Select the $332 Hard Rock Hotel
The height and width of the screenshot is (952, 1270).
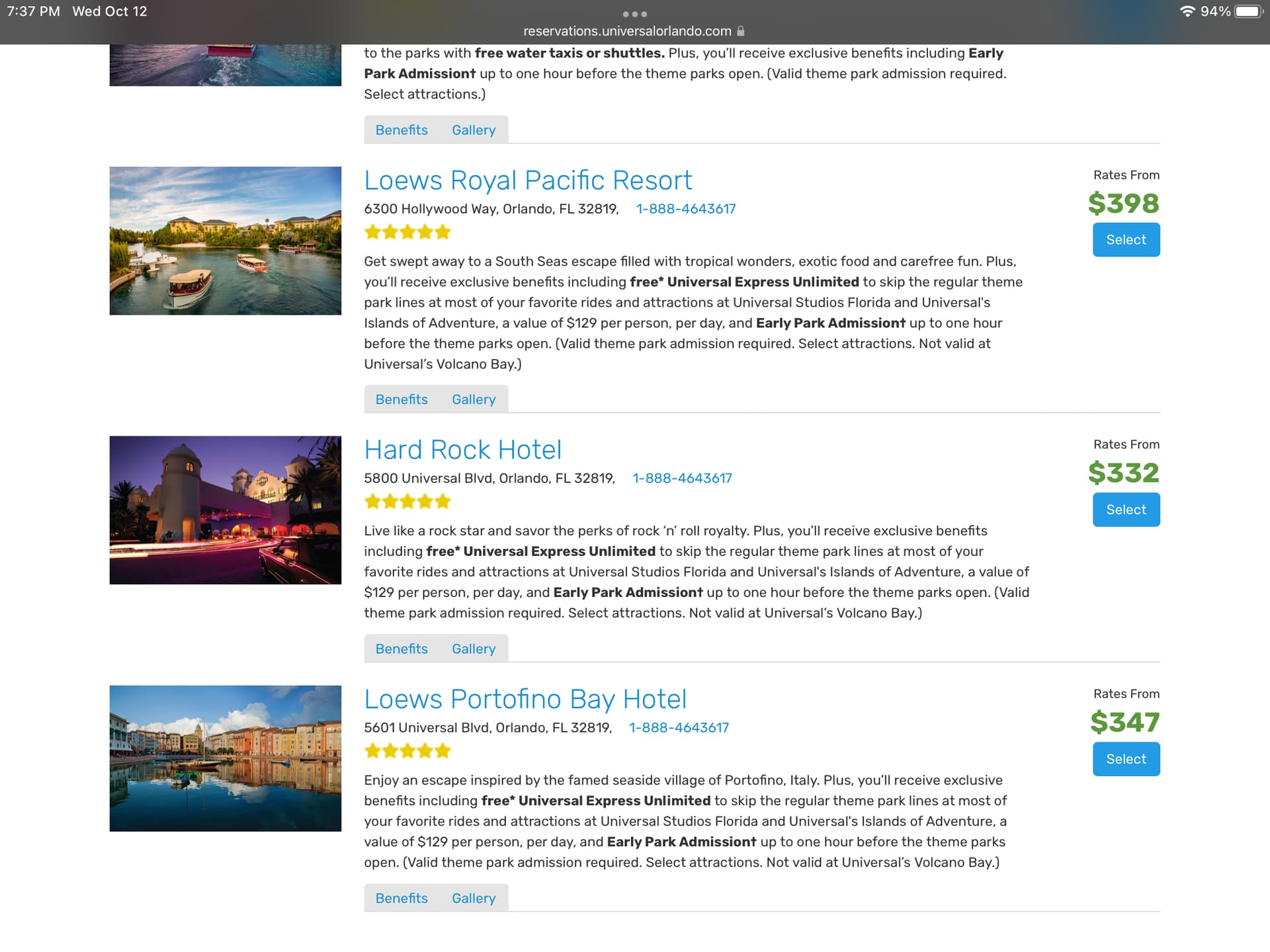[x=1126, y=510]
